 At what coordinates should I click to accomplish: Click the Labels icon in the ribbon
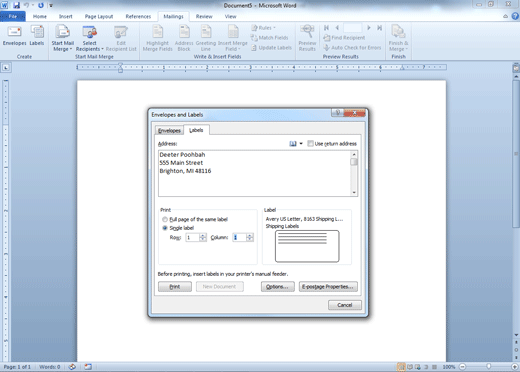(x=37, y=36)
